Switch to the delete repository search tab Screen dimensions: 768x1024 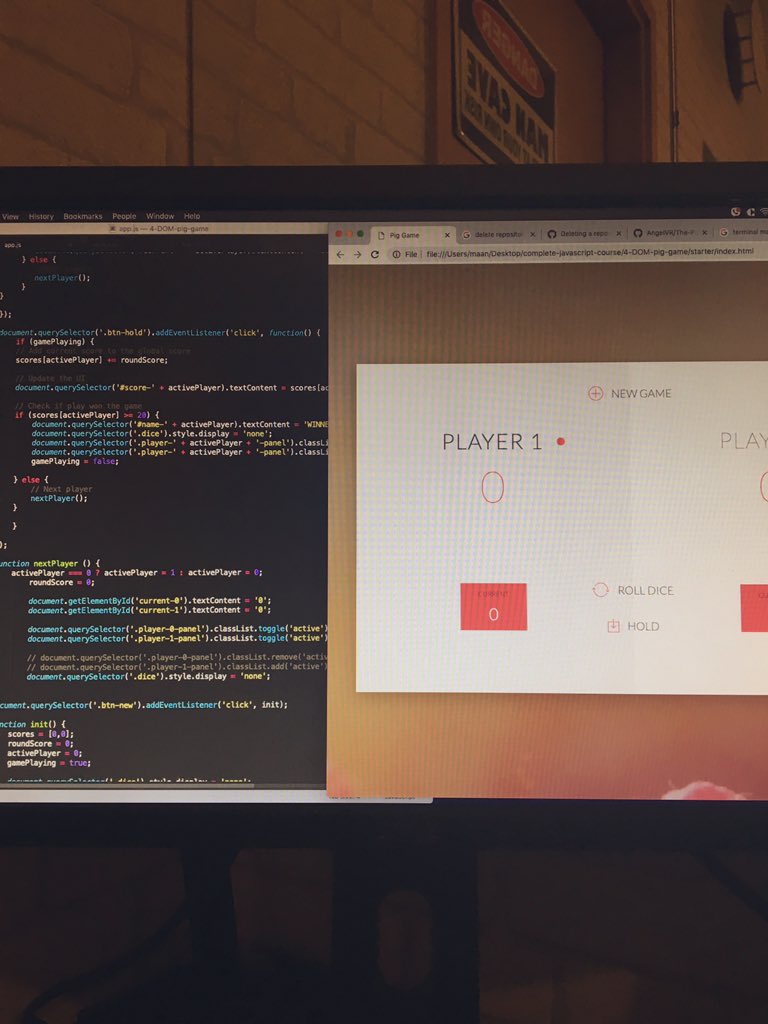coord(498,234)
